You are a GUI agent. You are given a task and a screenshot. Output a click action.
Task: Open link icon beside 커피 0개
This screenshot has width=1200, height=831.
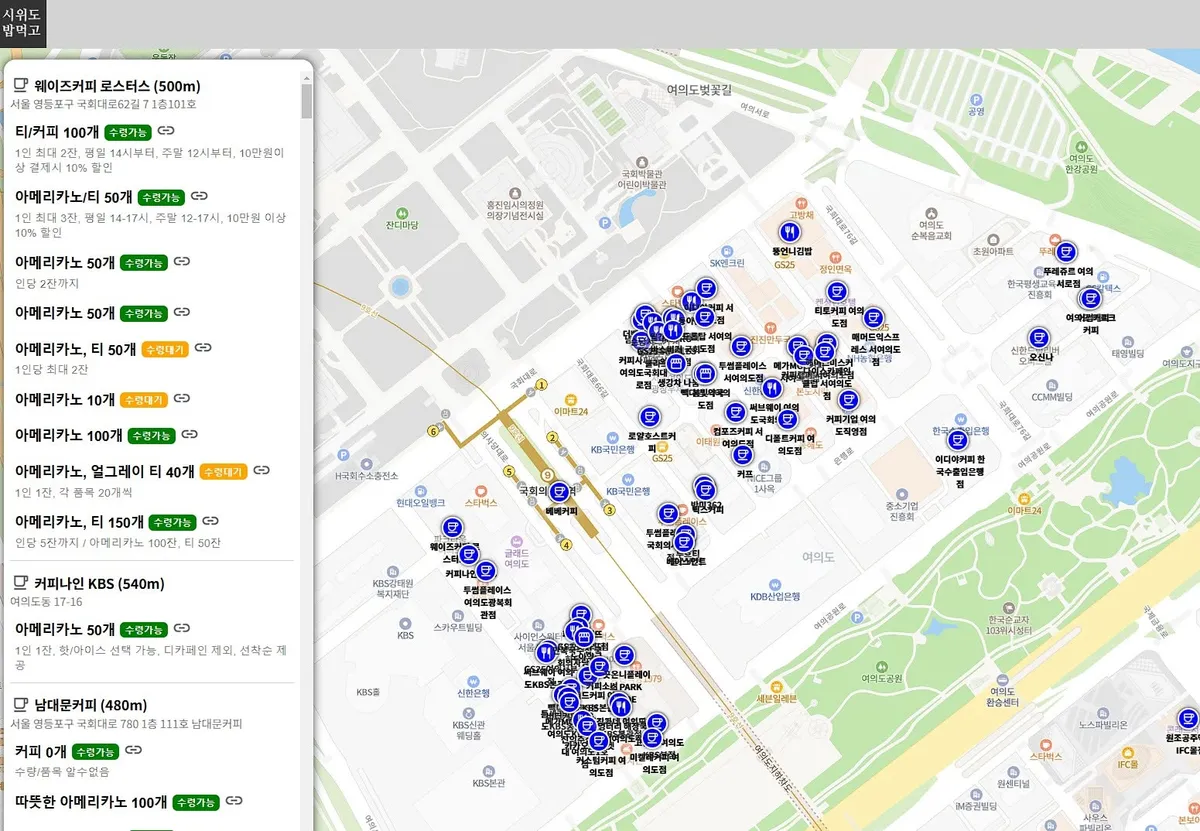click(133, 750)
